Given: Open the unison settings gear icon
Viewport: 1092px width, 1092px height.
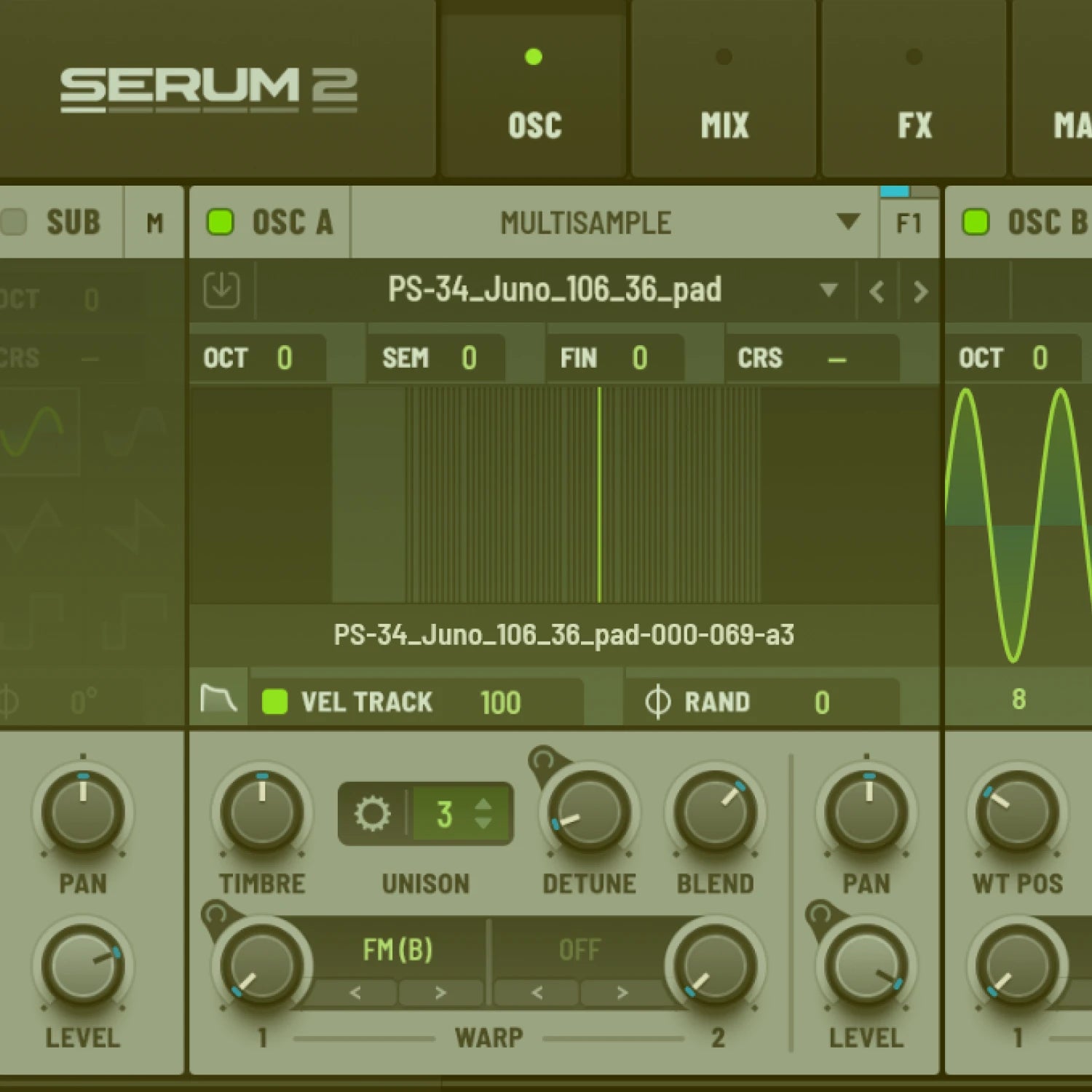Looking at the screenshot, I should tap(373, 813).
